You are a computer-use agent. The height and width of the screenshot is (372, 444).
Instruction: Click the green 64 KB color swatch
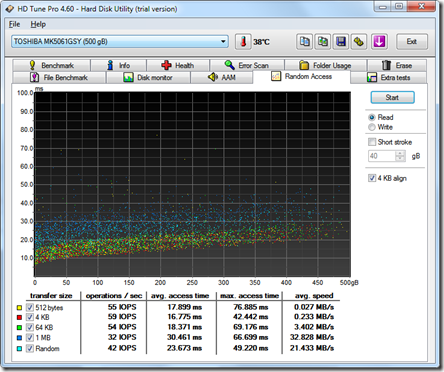pyautogui.click(x=19, y=328)
